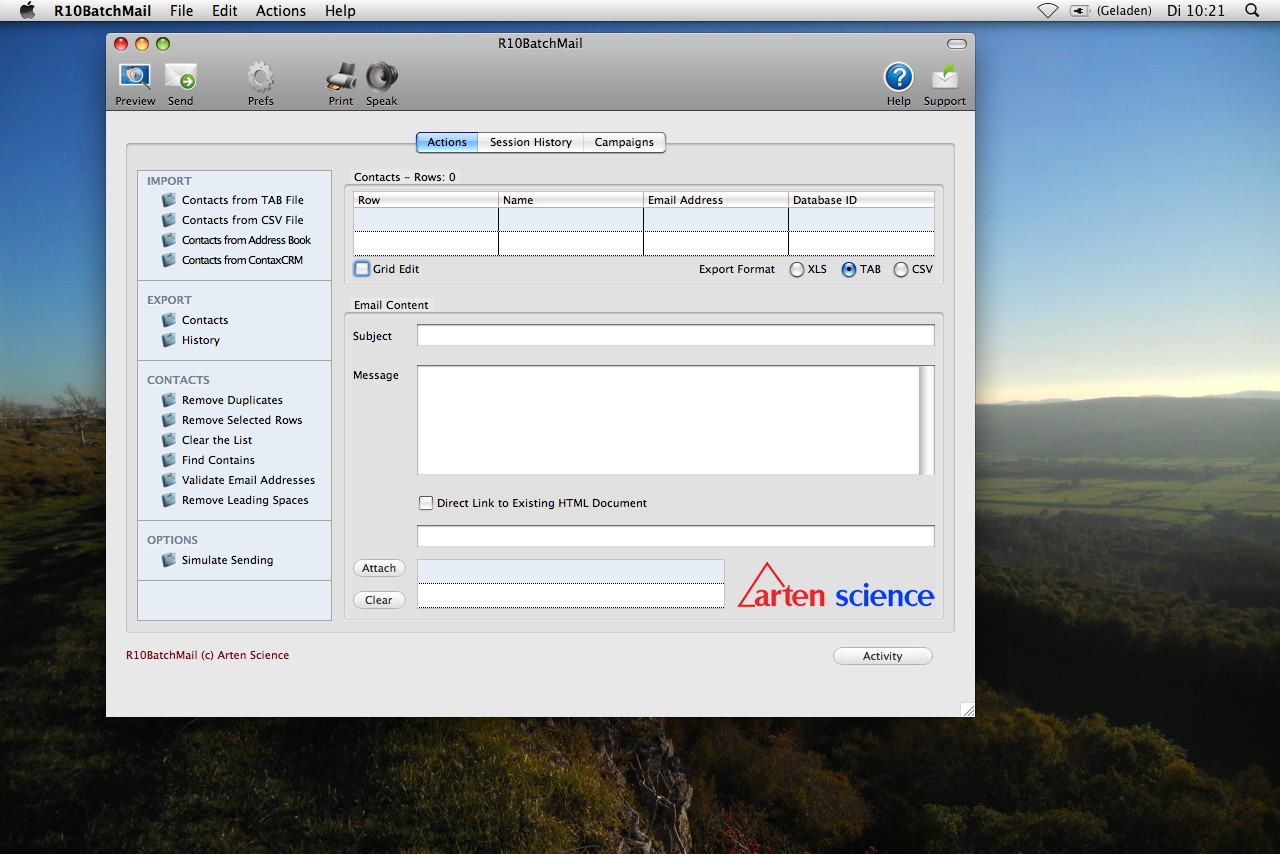Choose Export History action
This screenshot has height=854, width=1280.
(x=200, y=340)
